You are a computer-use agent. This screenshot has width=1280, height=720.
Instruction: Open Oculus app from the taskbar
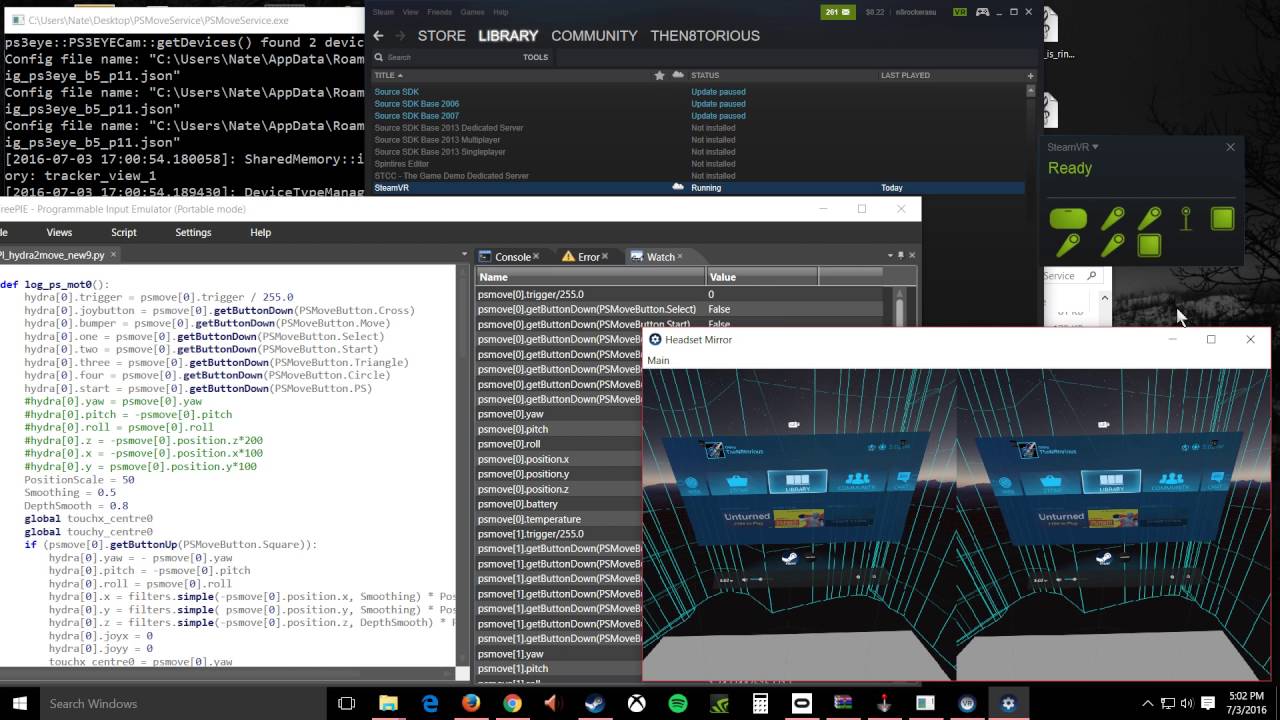click(x=801, y=703)
